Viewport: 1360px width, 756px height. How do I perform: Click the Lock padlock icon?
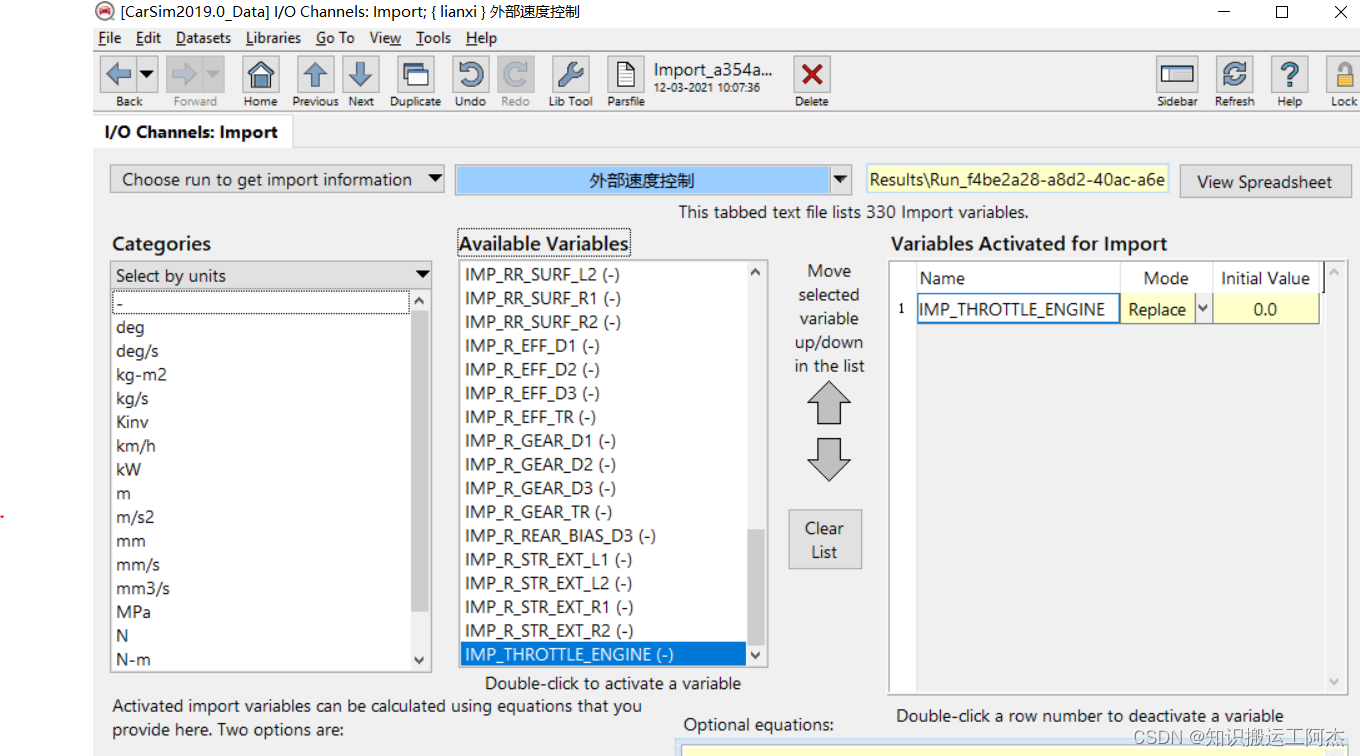tap(1343, 74)
